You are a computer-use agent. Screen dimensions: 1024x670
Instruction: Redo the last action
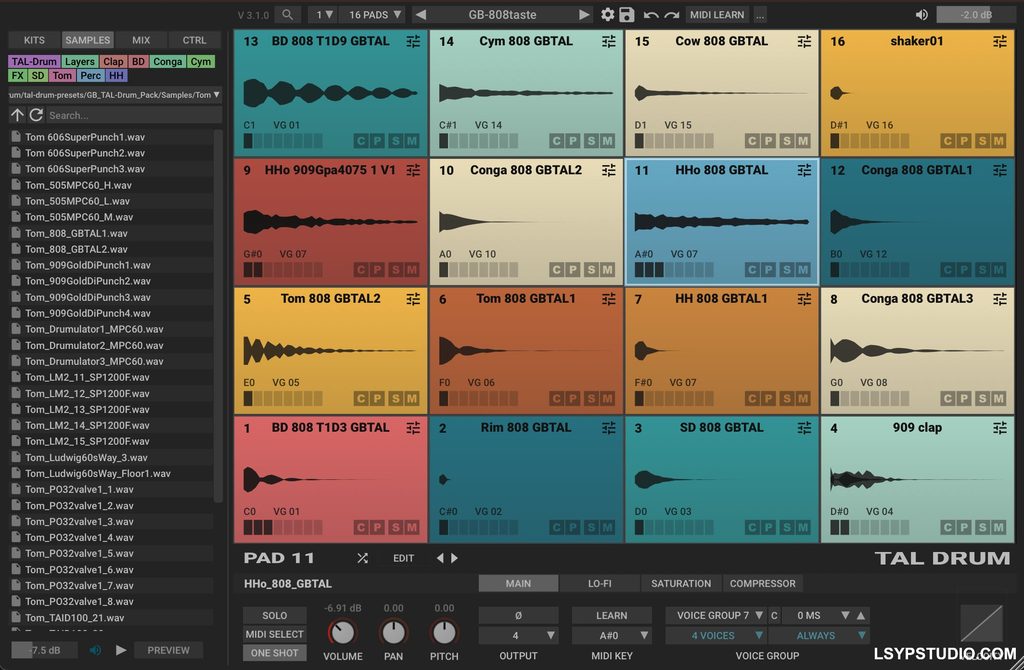tap(672, 14)
